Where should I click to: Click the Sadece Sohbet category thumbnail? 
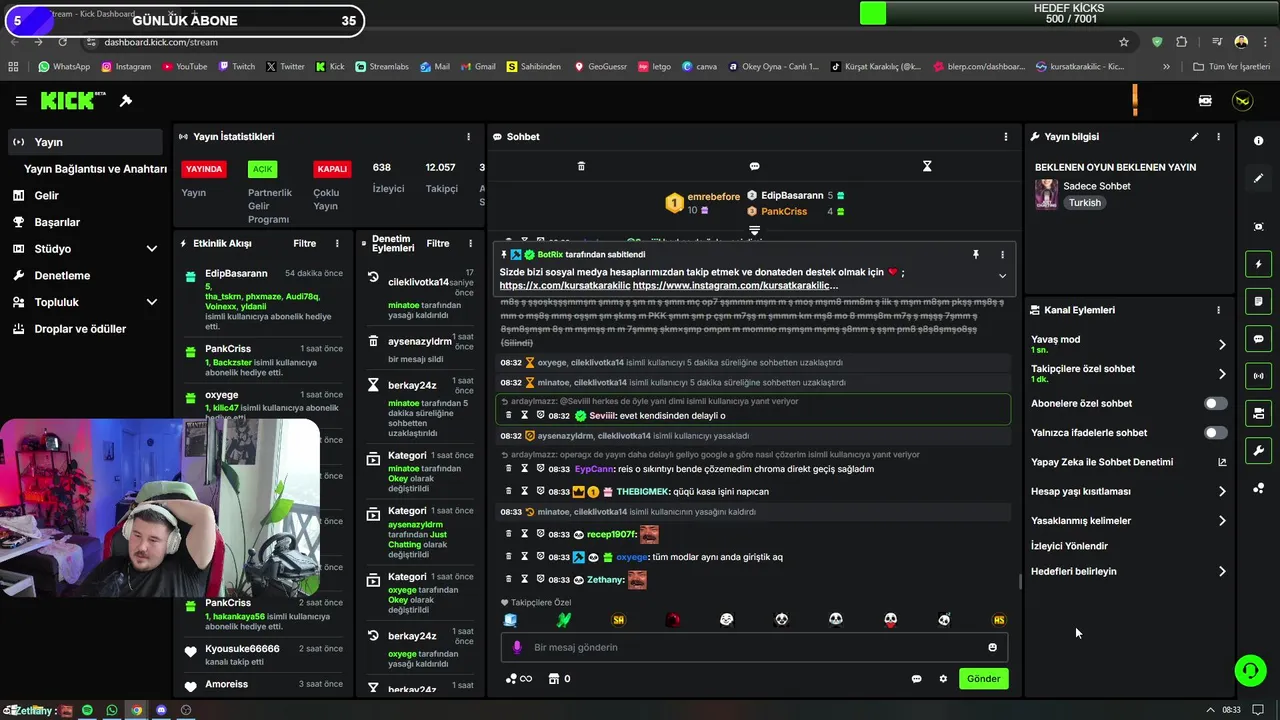pyautogui.click(x=1046, y=194)
